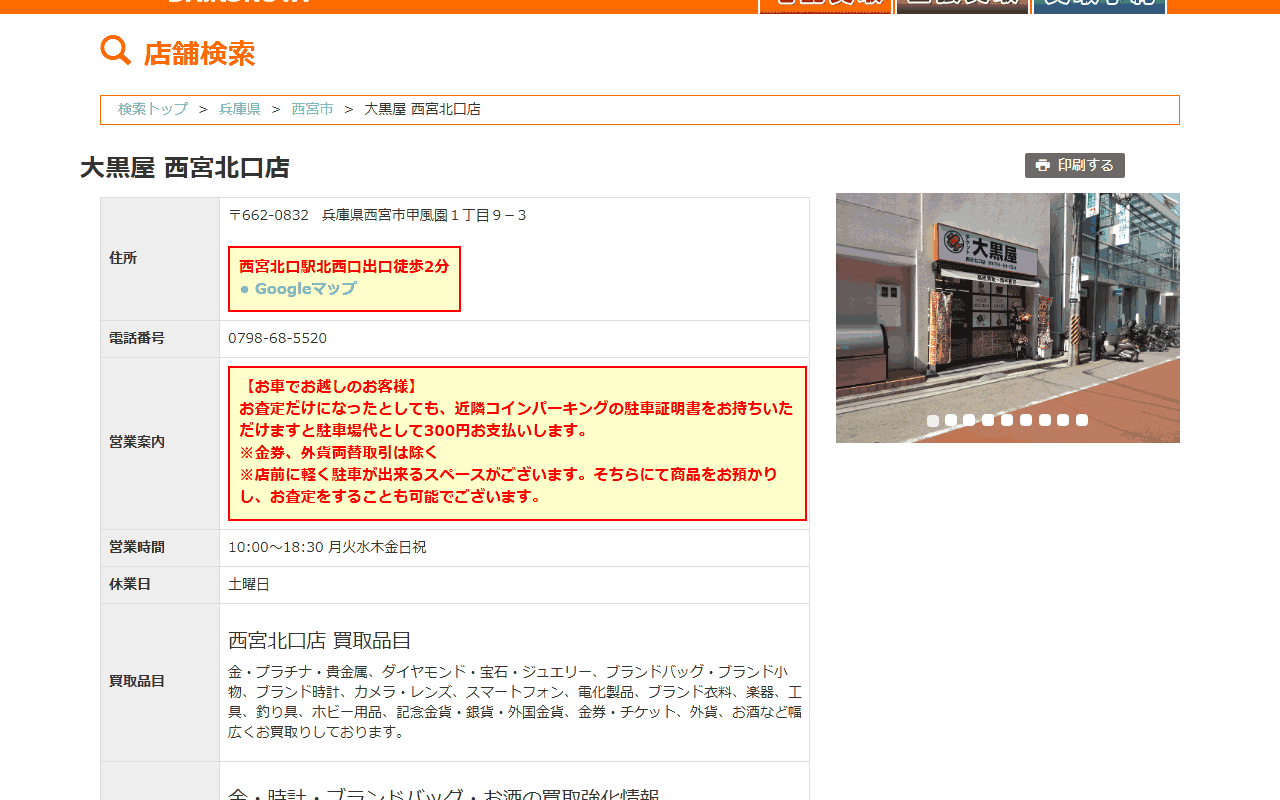Click the 休業日 row label

coord(130,584)
